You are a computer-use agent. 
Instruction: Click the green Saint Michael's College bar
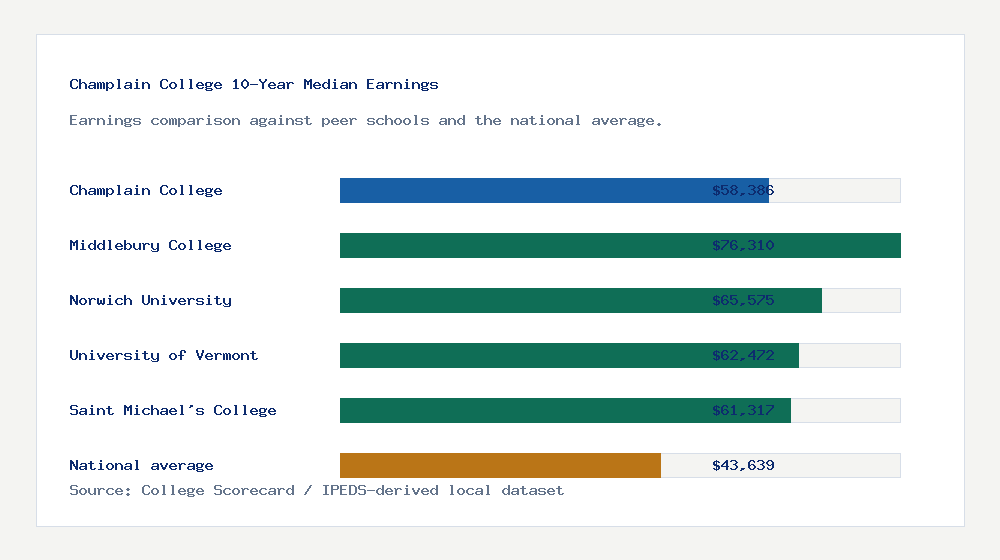coord(565,410)
